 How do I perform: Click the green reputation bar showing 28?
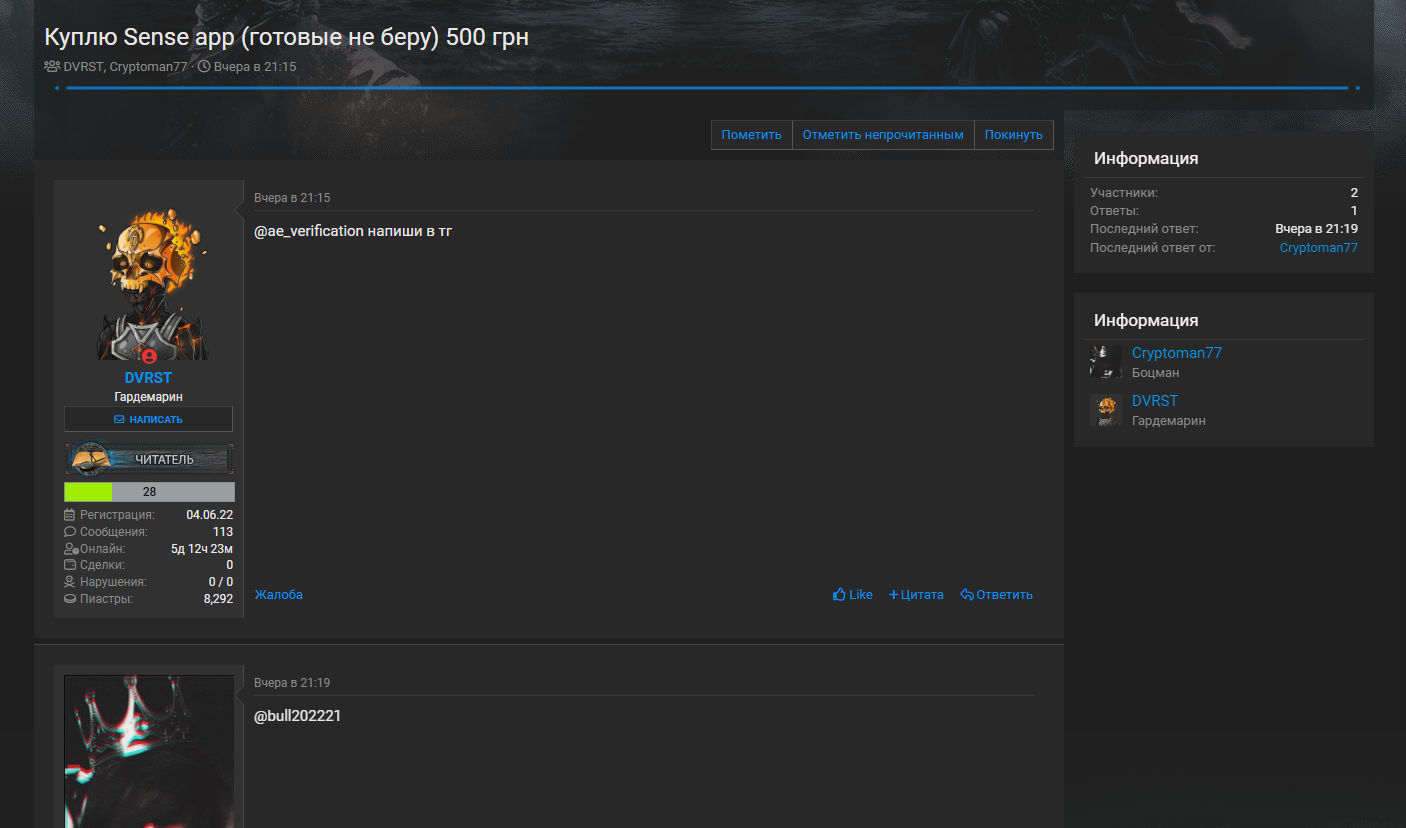149,492
